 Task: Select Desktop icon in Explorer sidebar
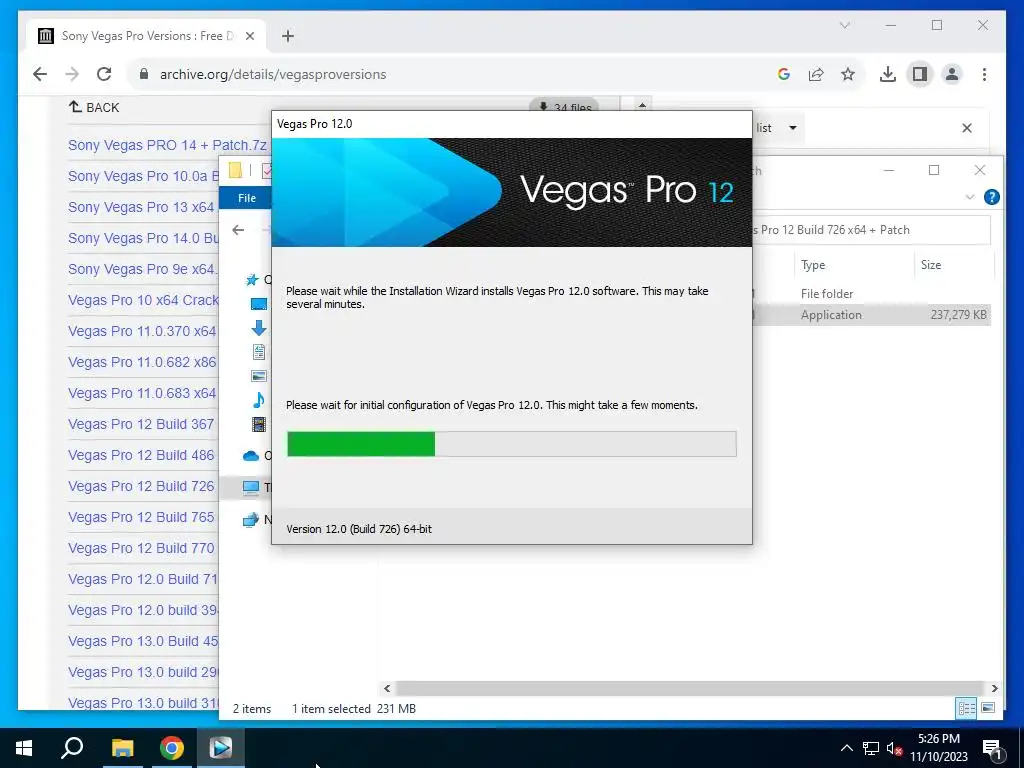coord(259,304)
